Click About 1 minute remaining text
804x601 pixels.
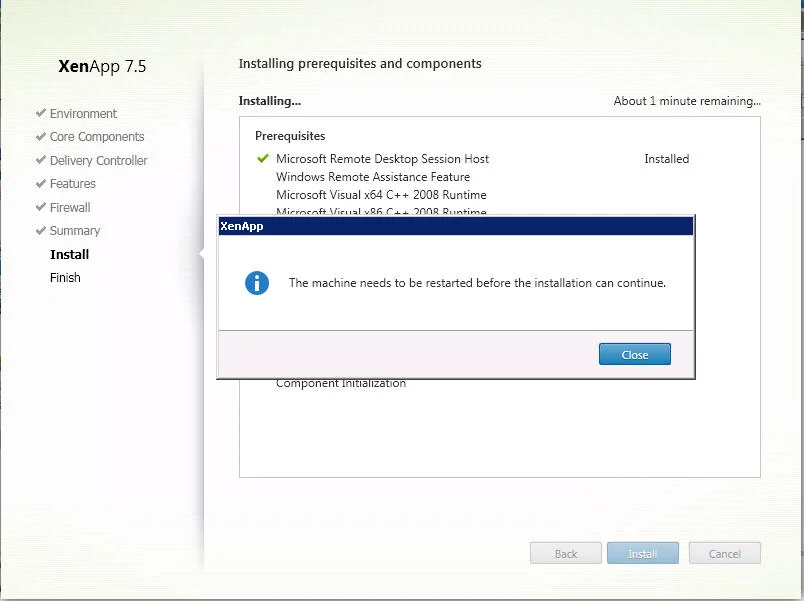point(687,101)
